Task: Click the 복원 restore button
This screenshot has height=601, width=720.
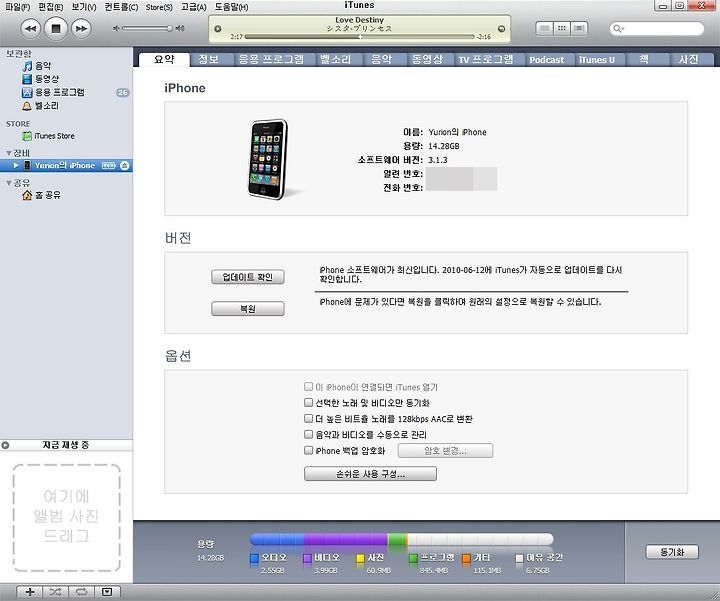Action: click(x=248, y=309)
